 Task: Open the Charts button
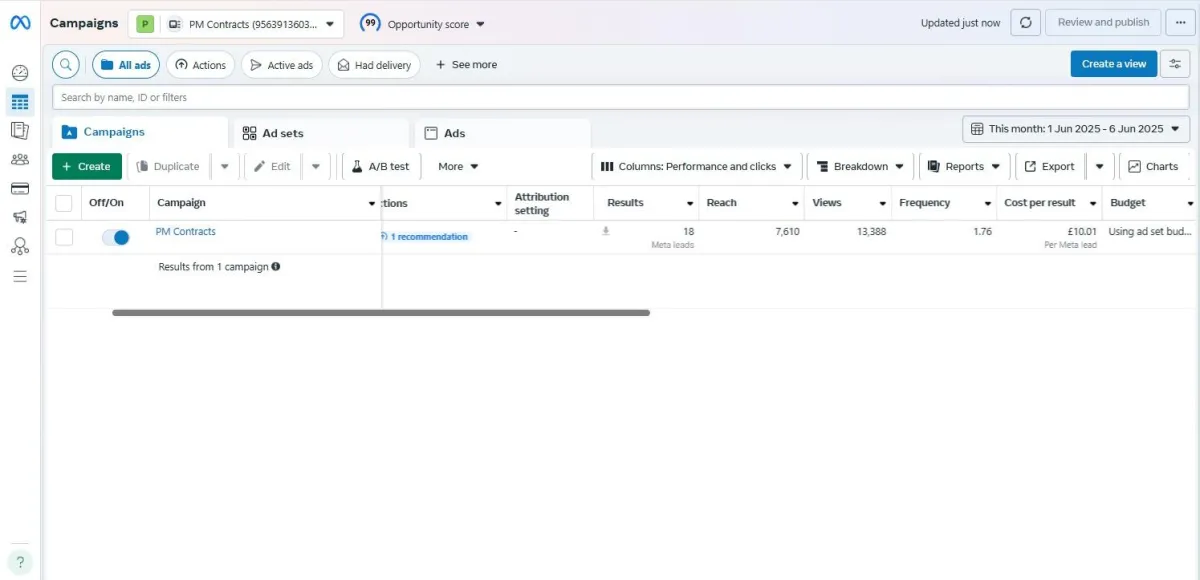click(x=1153, y=167)
